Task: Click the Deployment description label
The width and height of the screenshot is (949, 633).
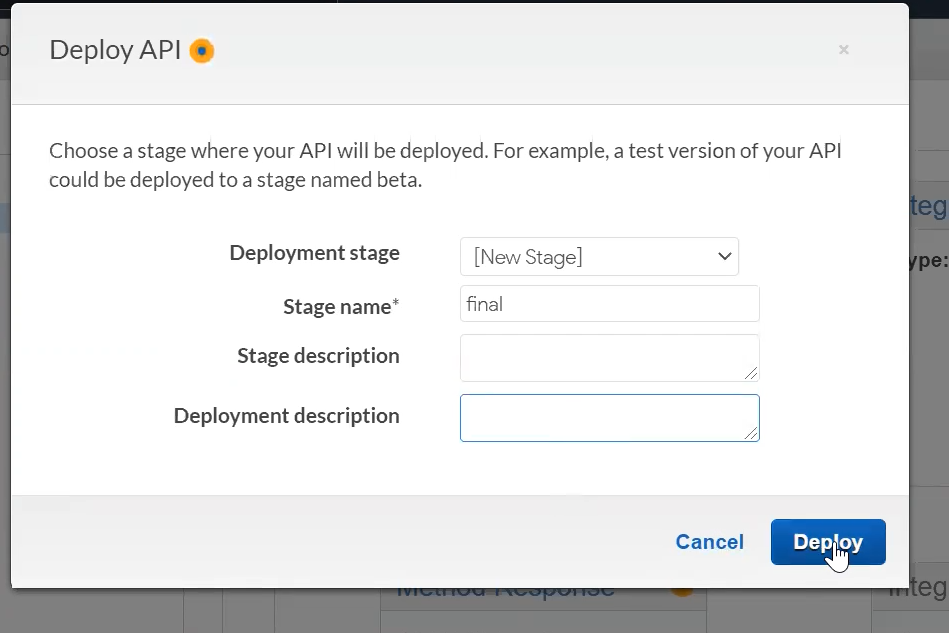Action: pos(286,416)
